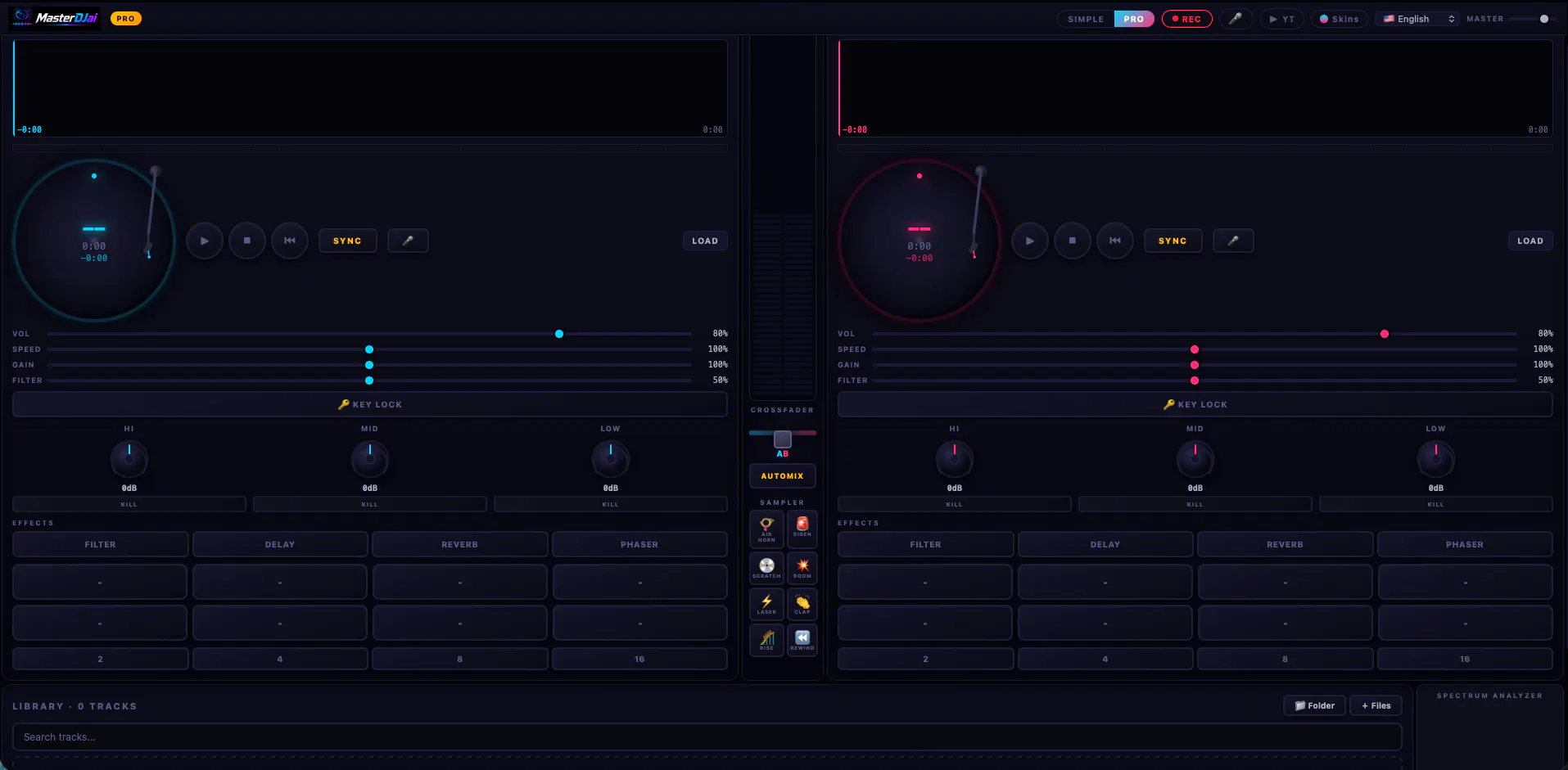Click the left deck waveform display

(370, 88)
